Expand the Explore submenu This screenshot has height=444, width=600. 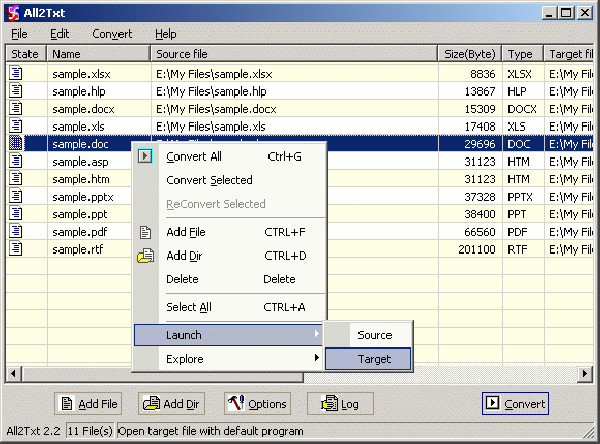(230, 359)
